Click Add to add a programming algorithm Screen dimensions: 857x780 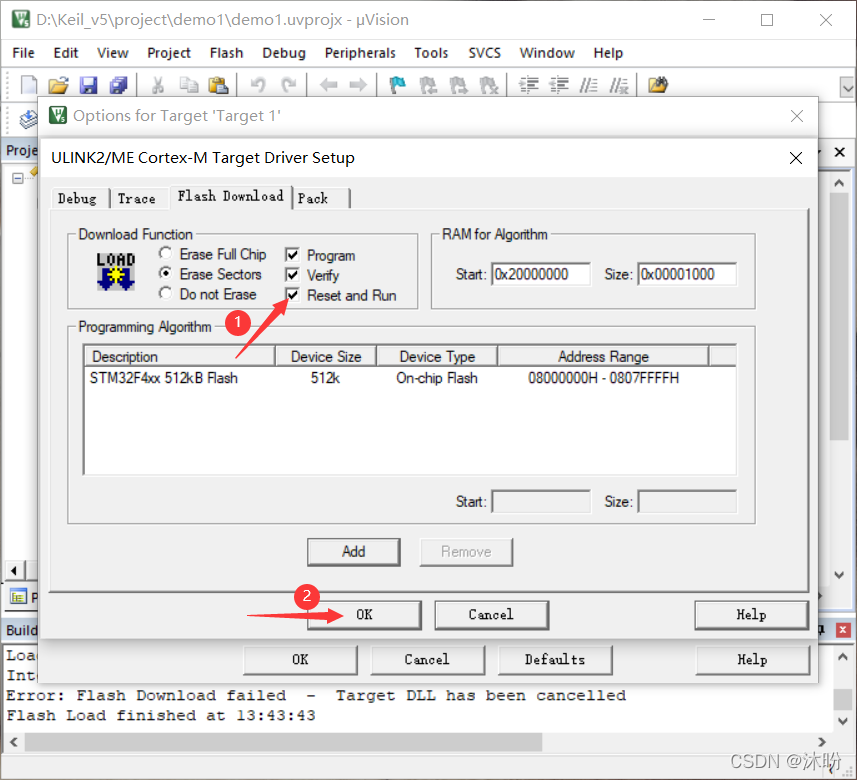pyautogui.click(x=354, y=552)
